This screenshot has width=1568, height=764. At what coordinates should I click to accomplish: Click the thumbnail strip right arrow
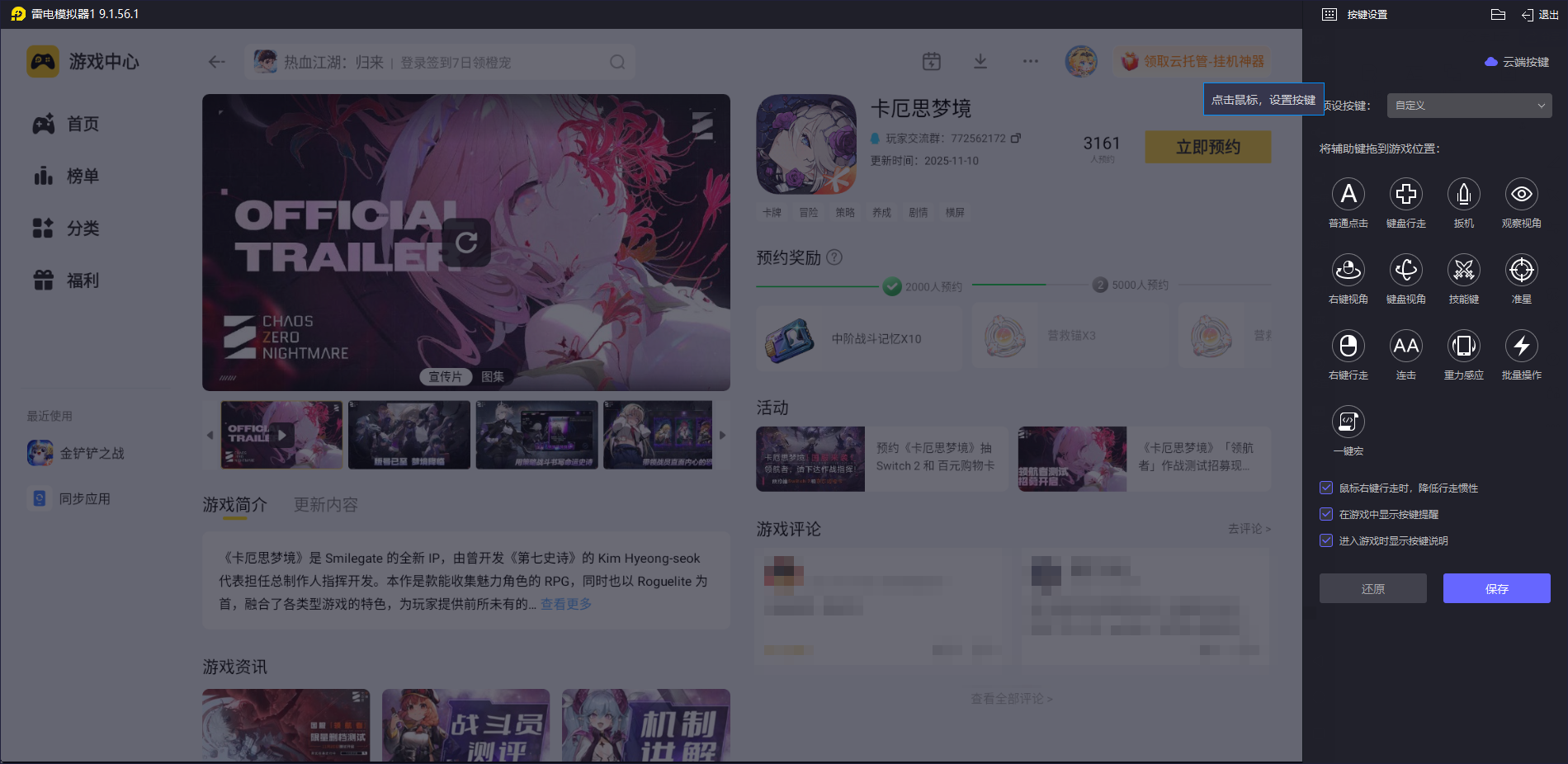pyautogui.click(x=722, y=435)
